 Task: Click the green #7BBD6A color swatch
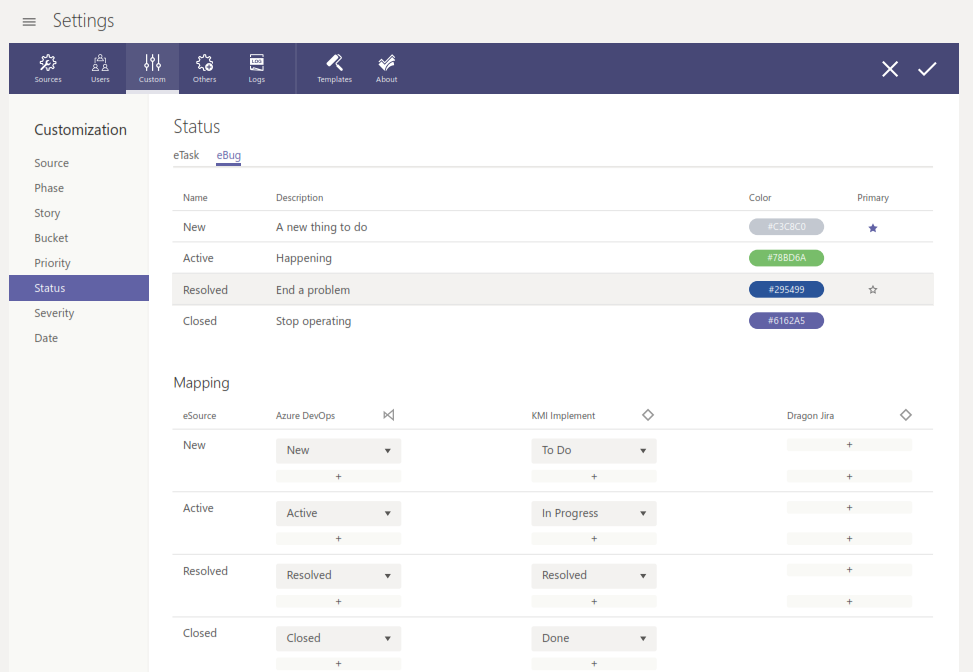coord(786,258)
